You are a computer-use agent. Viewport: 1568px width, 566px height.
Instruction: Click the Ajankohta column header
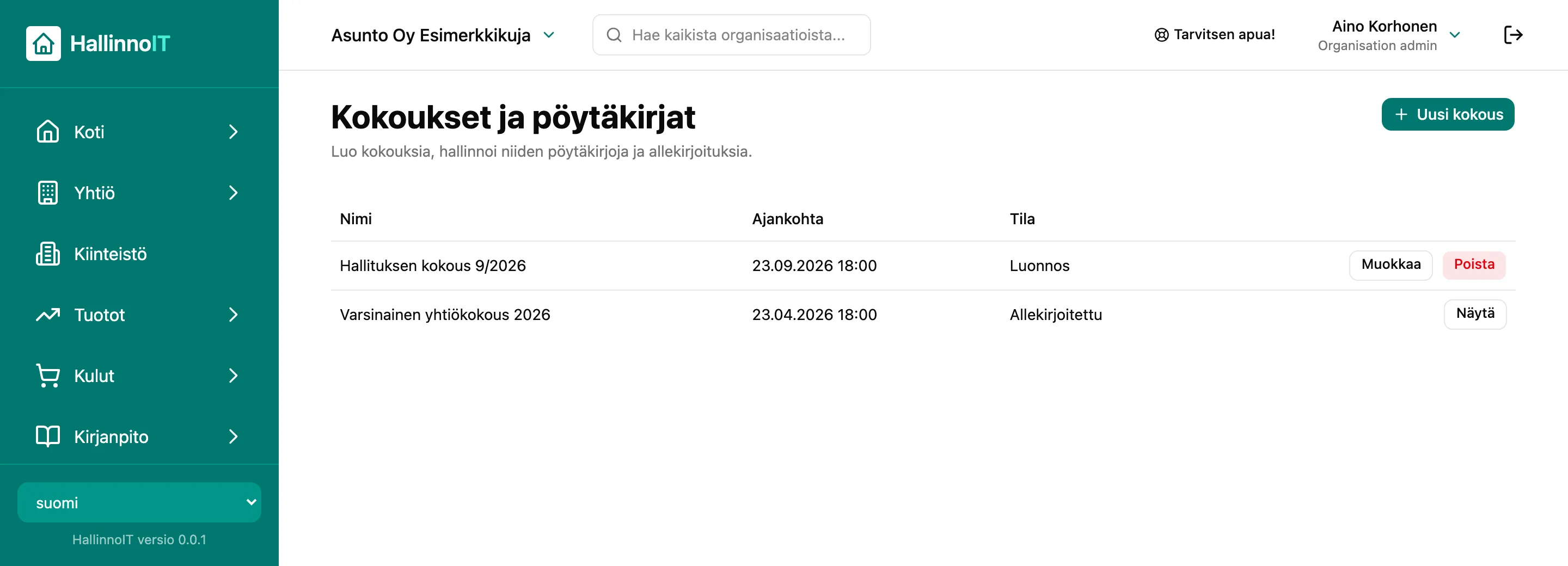(x=787, y=219)
